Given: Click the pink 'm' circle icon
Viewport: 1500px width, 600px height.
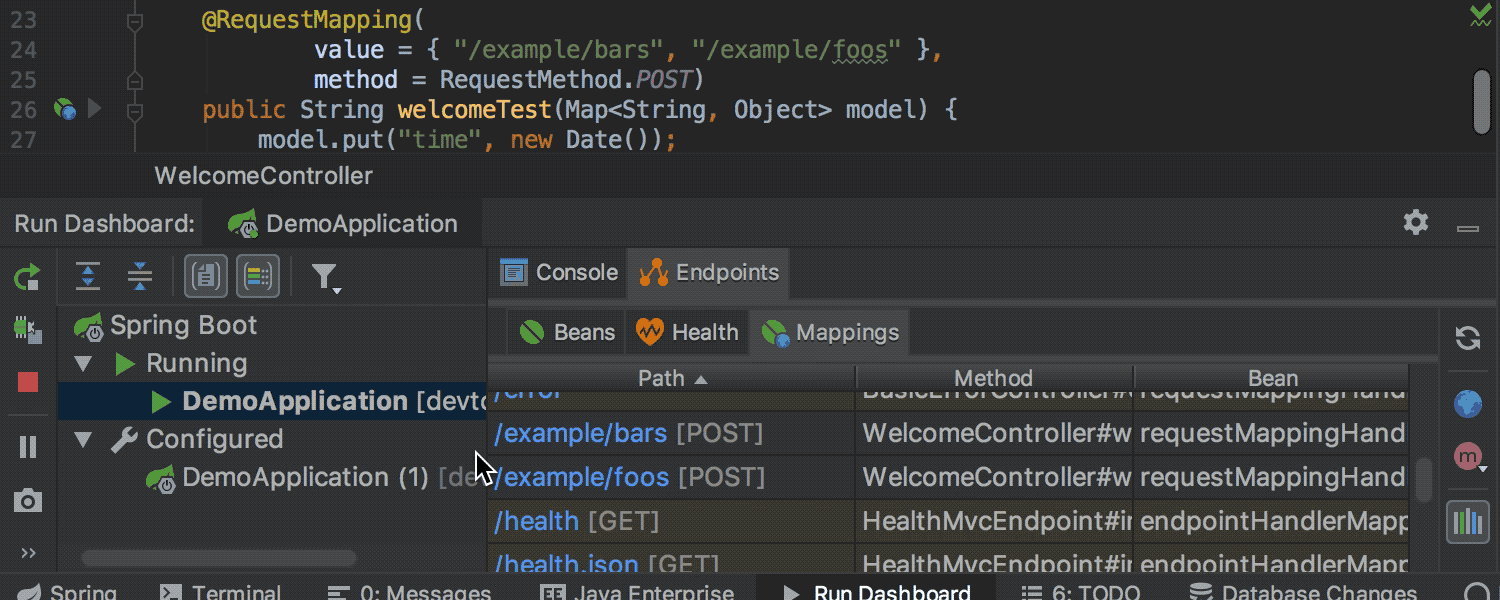Looking at the screenshot, I should point(1468,457).
